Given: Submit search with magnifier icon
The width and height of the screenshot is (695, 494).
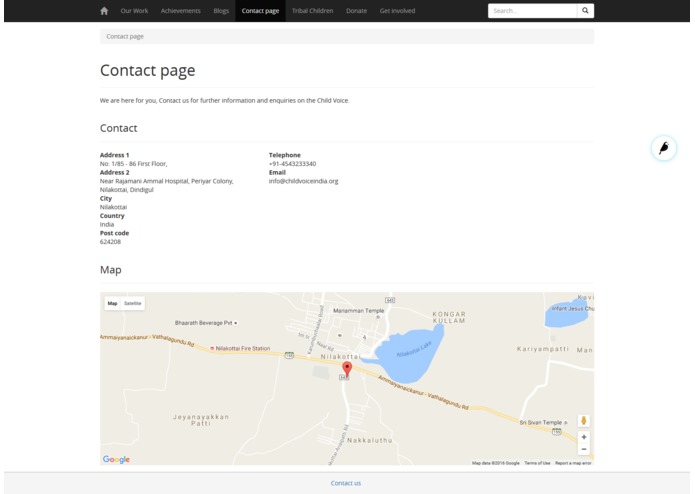Looking at the screenshot, I should [x=585, y=11].
